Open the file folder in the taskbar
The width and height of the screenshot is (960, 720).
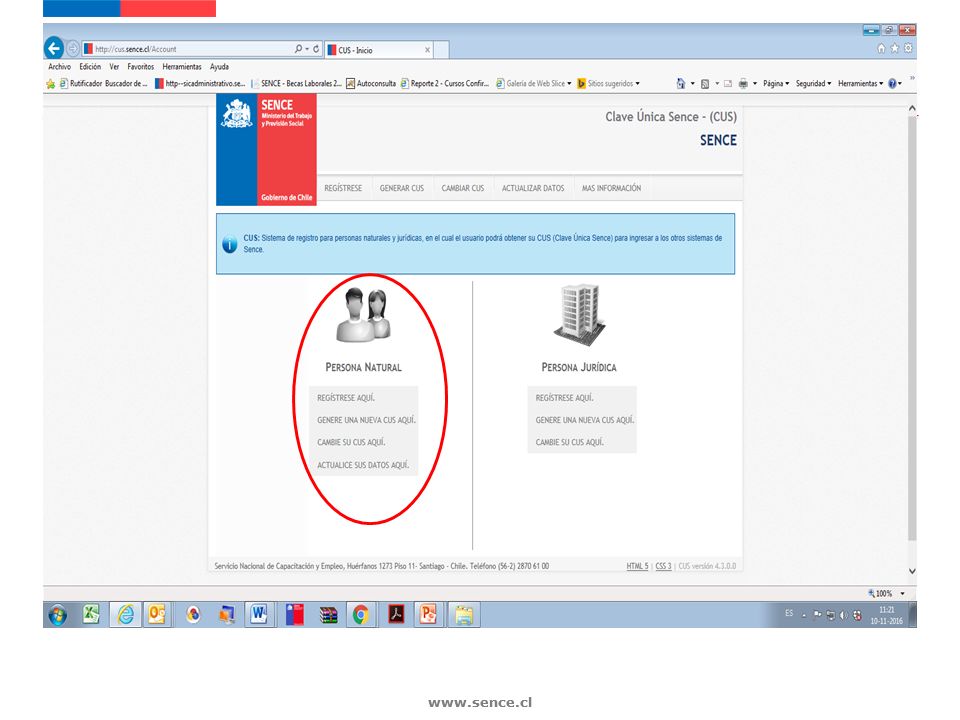tap(464, 614)
